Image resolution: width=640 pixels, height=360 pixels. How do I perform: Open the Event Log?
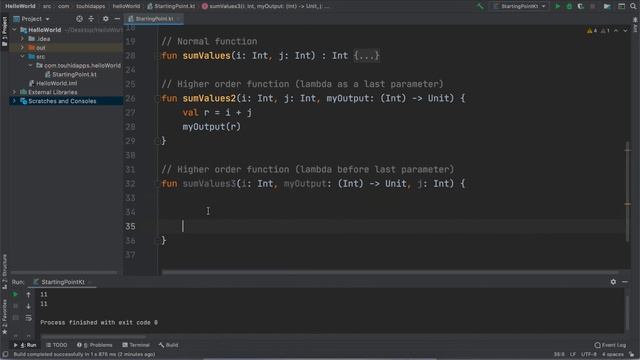(610, 345)
